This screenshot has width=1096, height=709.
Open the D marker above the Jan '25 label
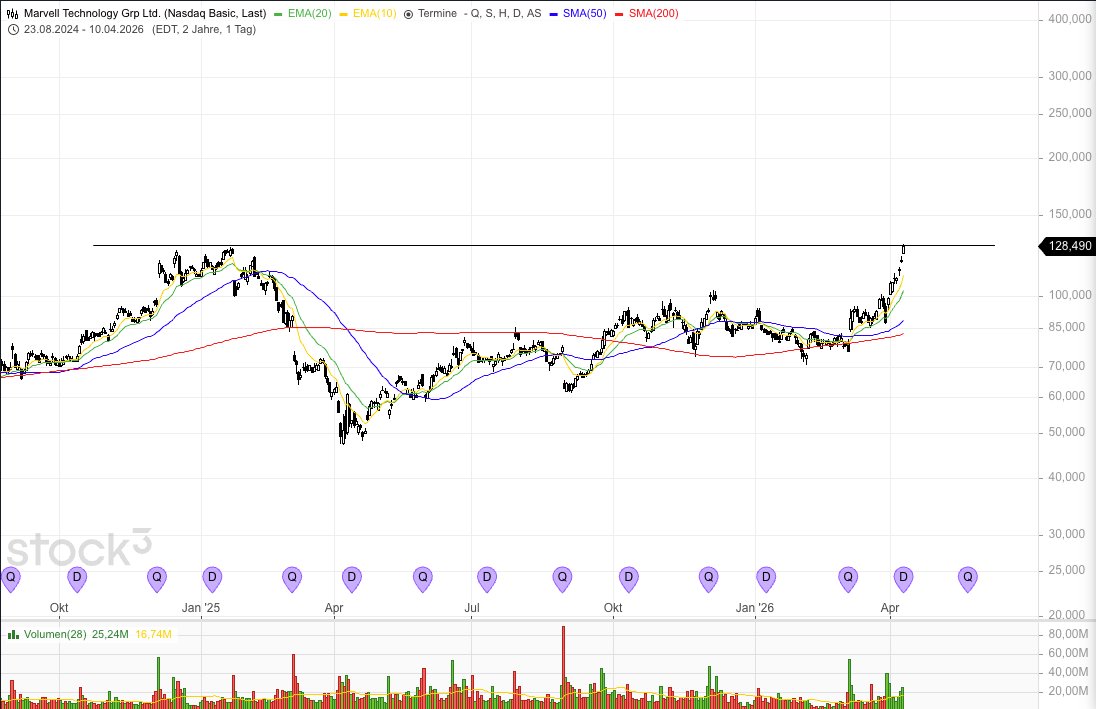pyautogui.click(x=212, y=579)
